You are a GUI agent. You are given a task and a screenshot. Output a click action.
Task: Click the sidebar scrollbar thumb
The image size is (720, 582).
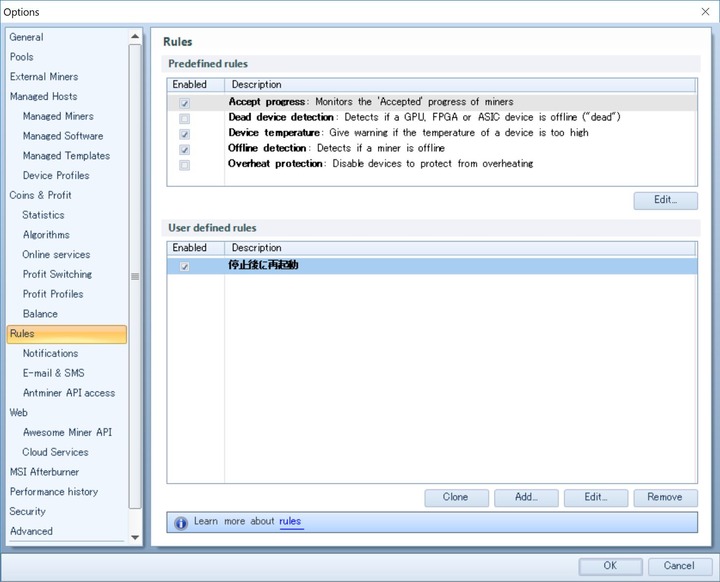[x=135, y=277]
